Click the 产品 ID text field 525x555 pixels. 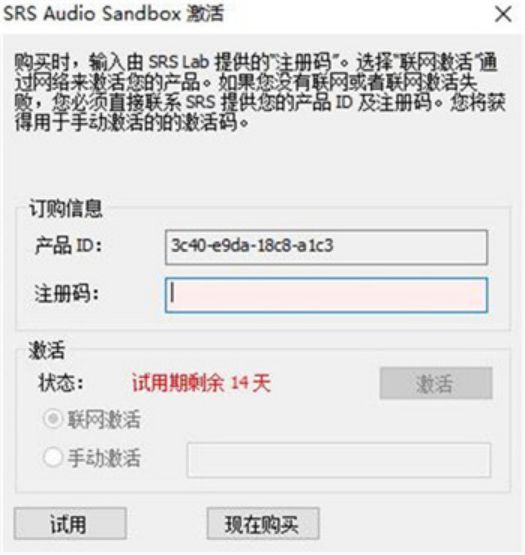point(326,247)
